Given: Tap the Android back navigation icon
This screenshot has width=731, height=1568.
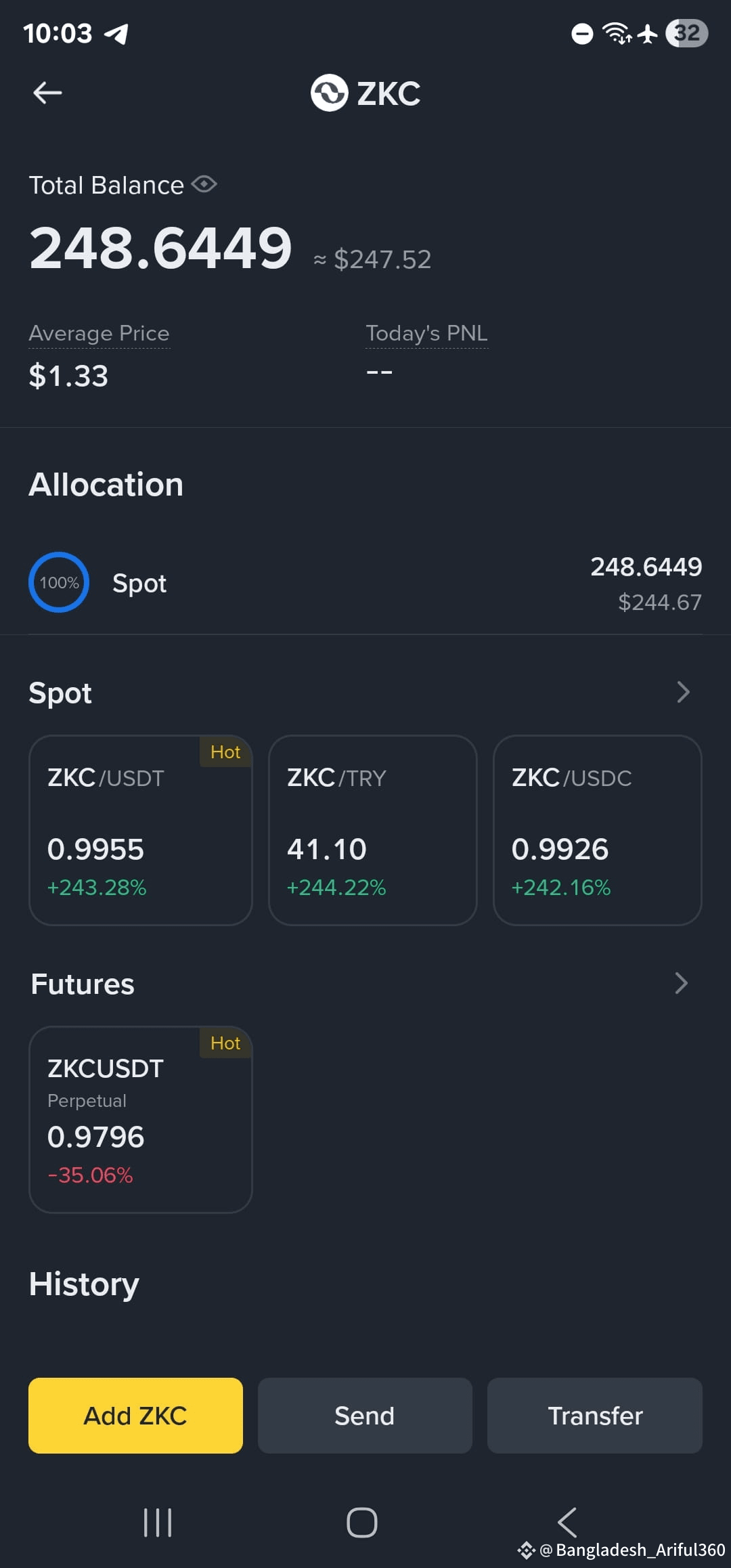Looking at the screenshot, I should 567,1523.
